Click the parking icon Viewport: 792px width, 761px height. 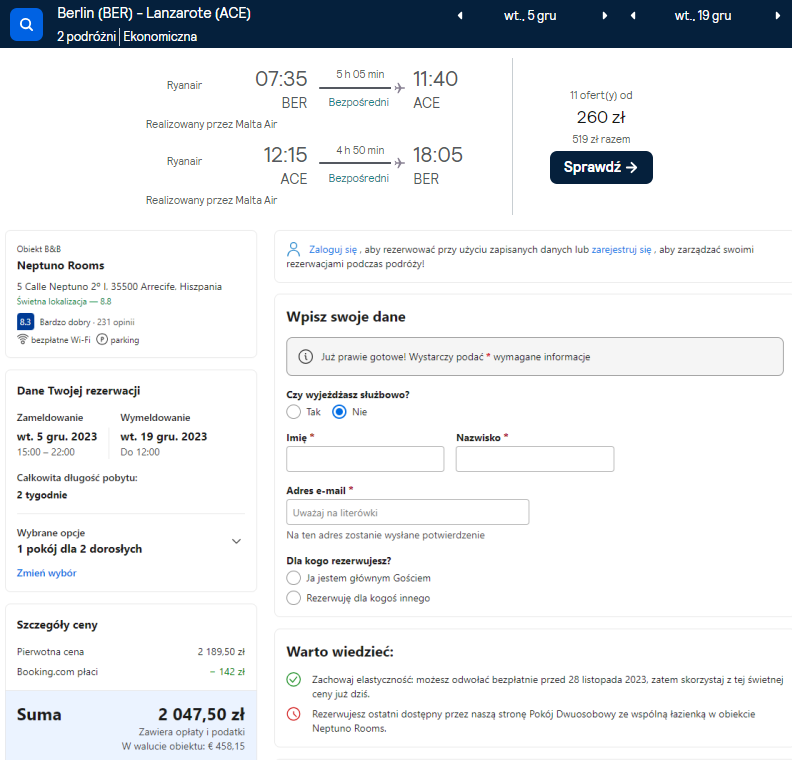[x=102, y=340]
